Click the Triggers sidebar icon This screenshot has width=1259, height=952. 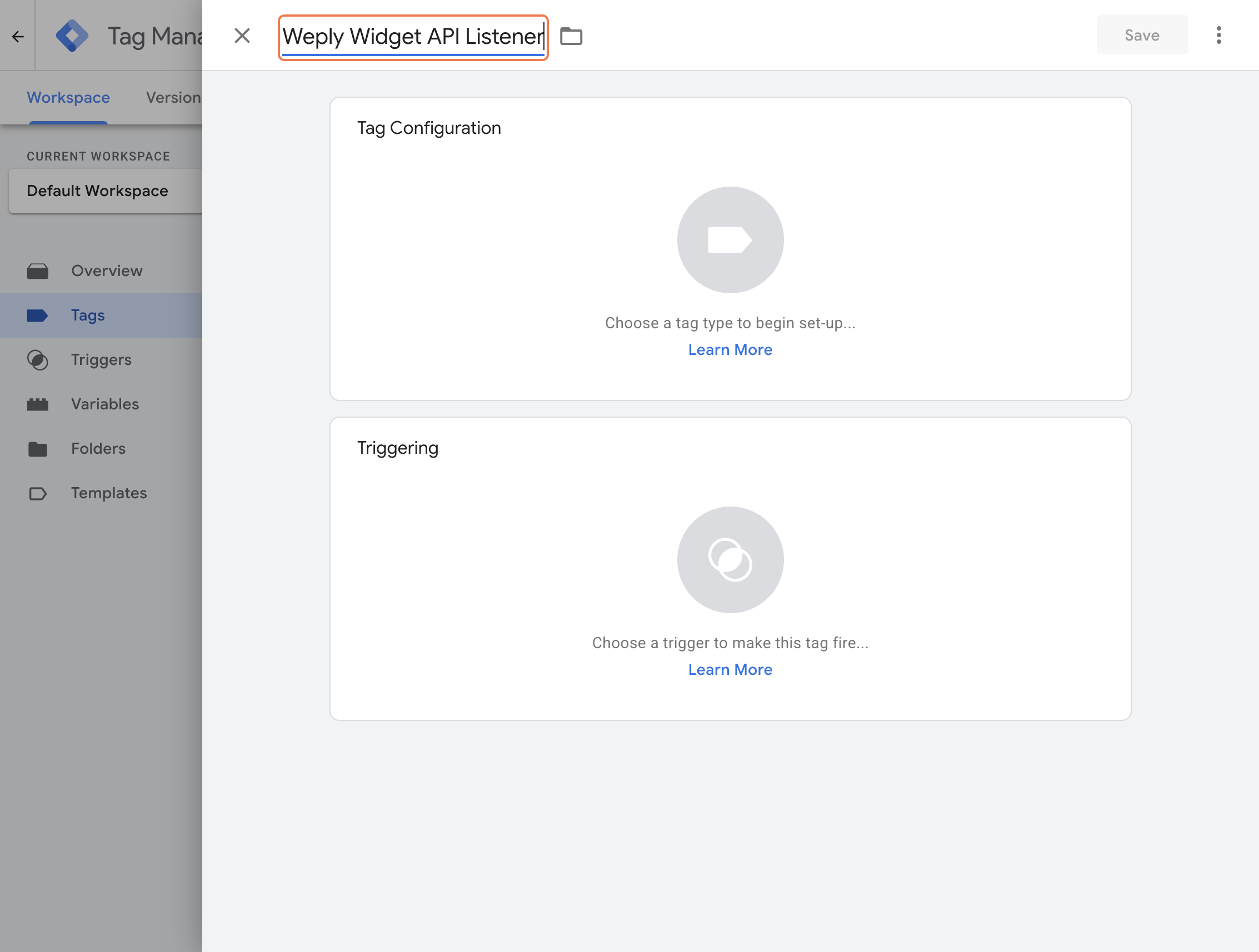38,359
